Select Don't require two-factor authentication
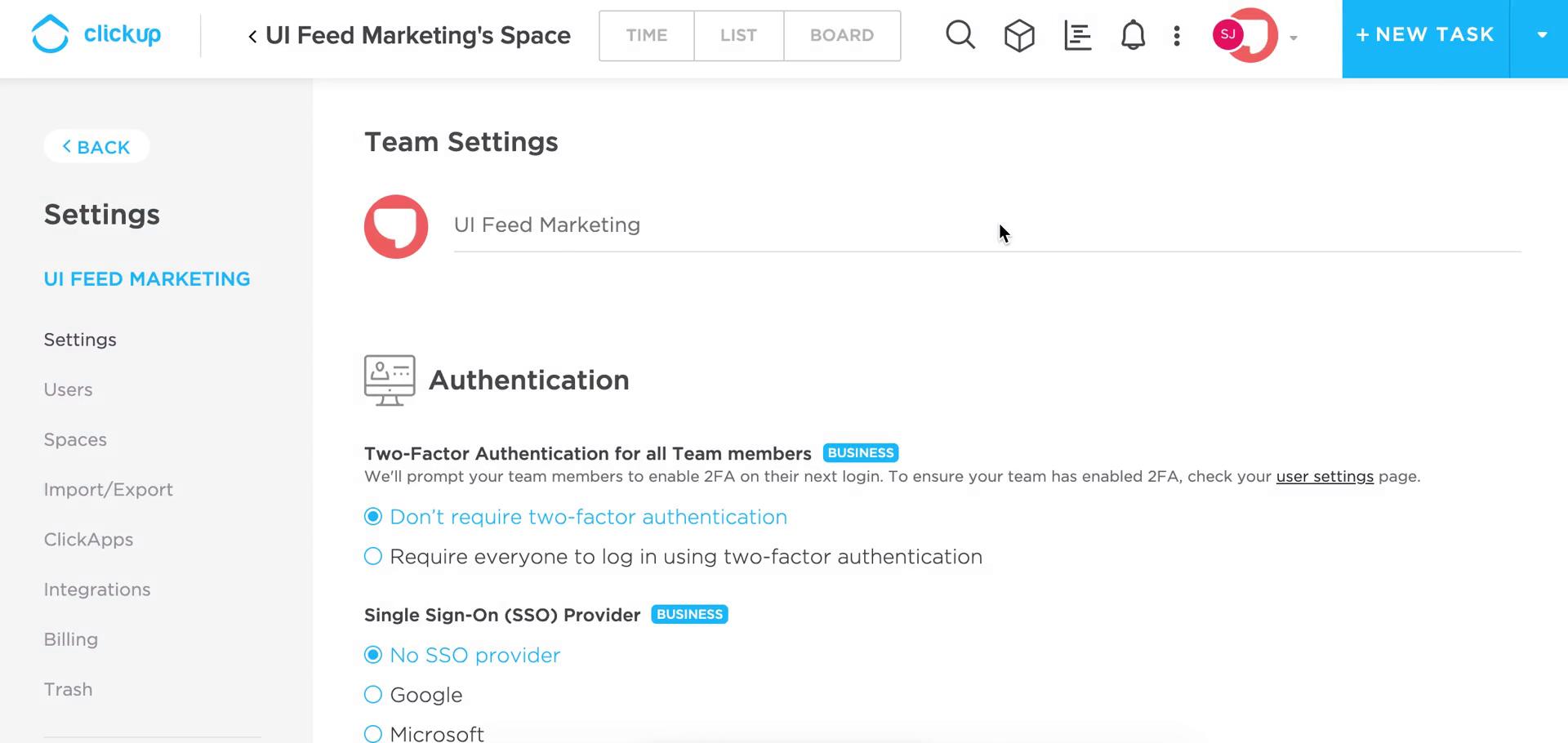This screenshot has width=1568, height=743. coord(576,517)
